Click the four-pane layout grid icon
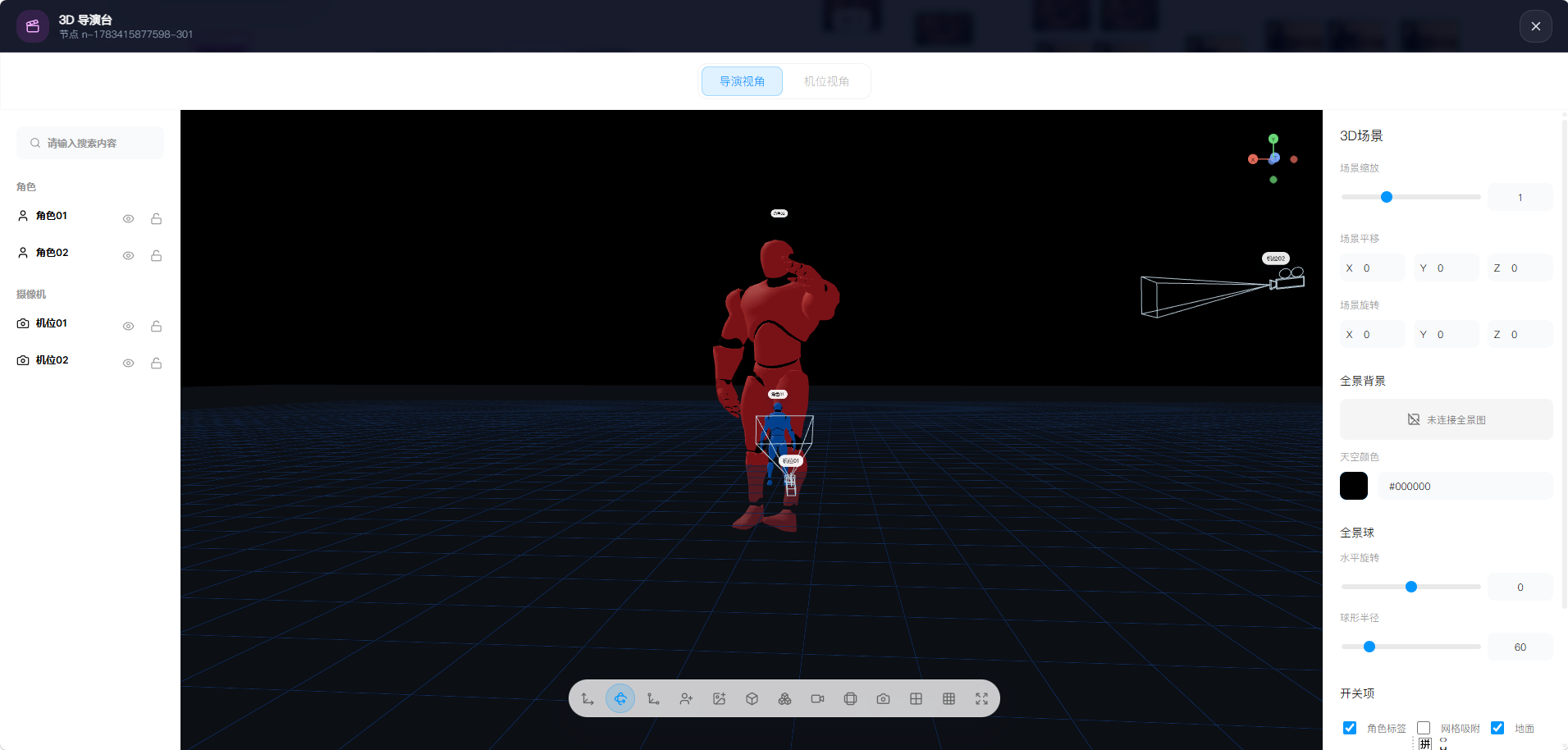This screenshot has height=750, width=1568. (x=916, y=699)
